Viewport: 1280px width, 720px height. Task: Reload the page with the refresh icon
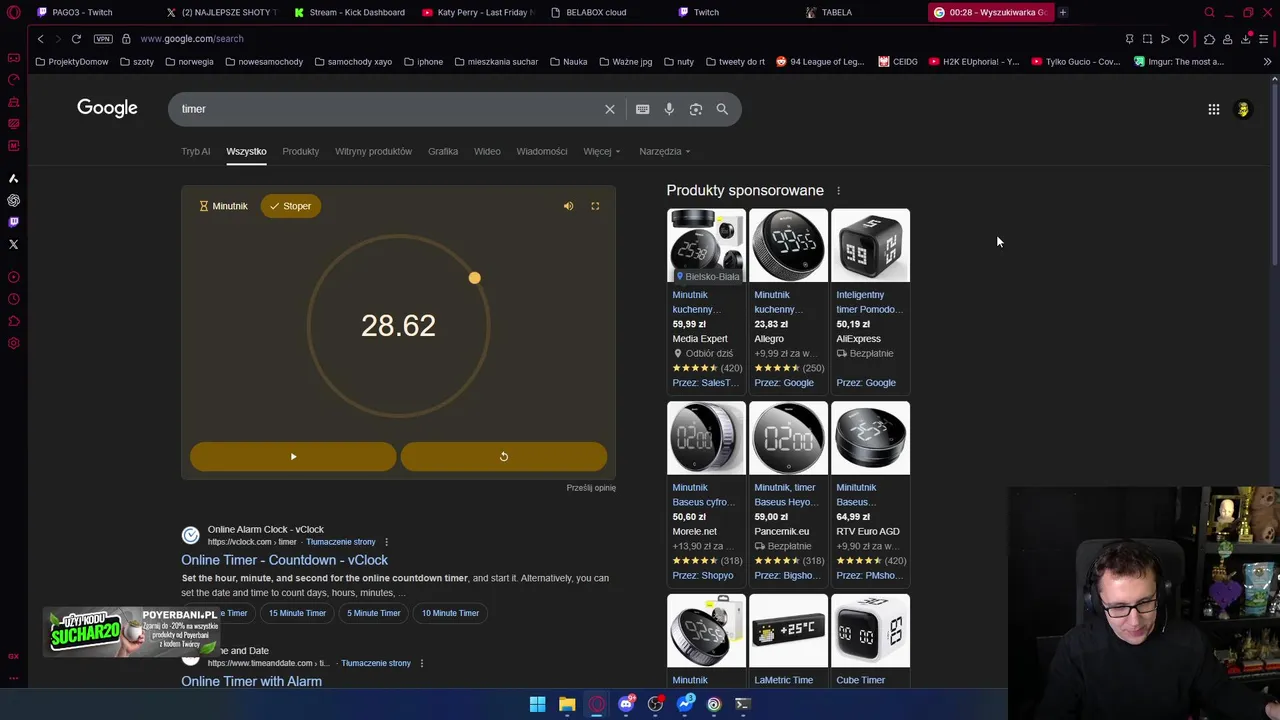point(76,38)
